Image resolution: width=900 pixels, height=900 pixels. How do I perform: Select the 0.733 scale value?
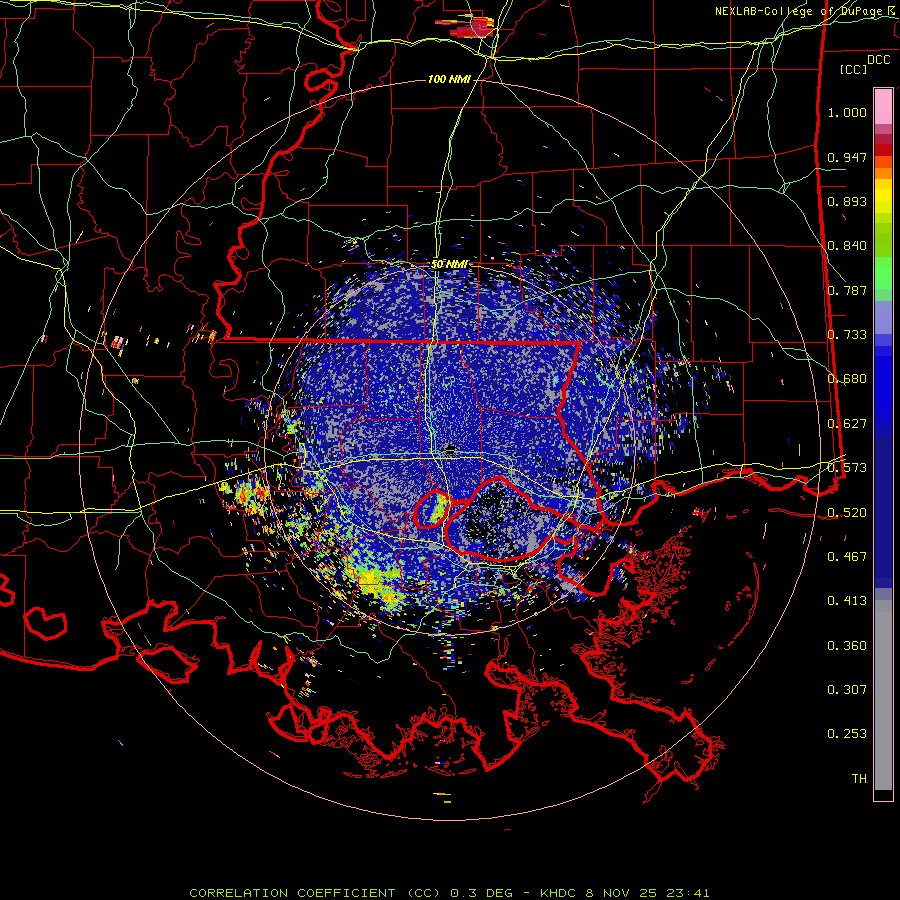(847, 335)
